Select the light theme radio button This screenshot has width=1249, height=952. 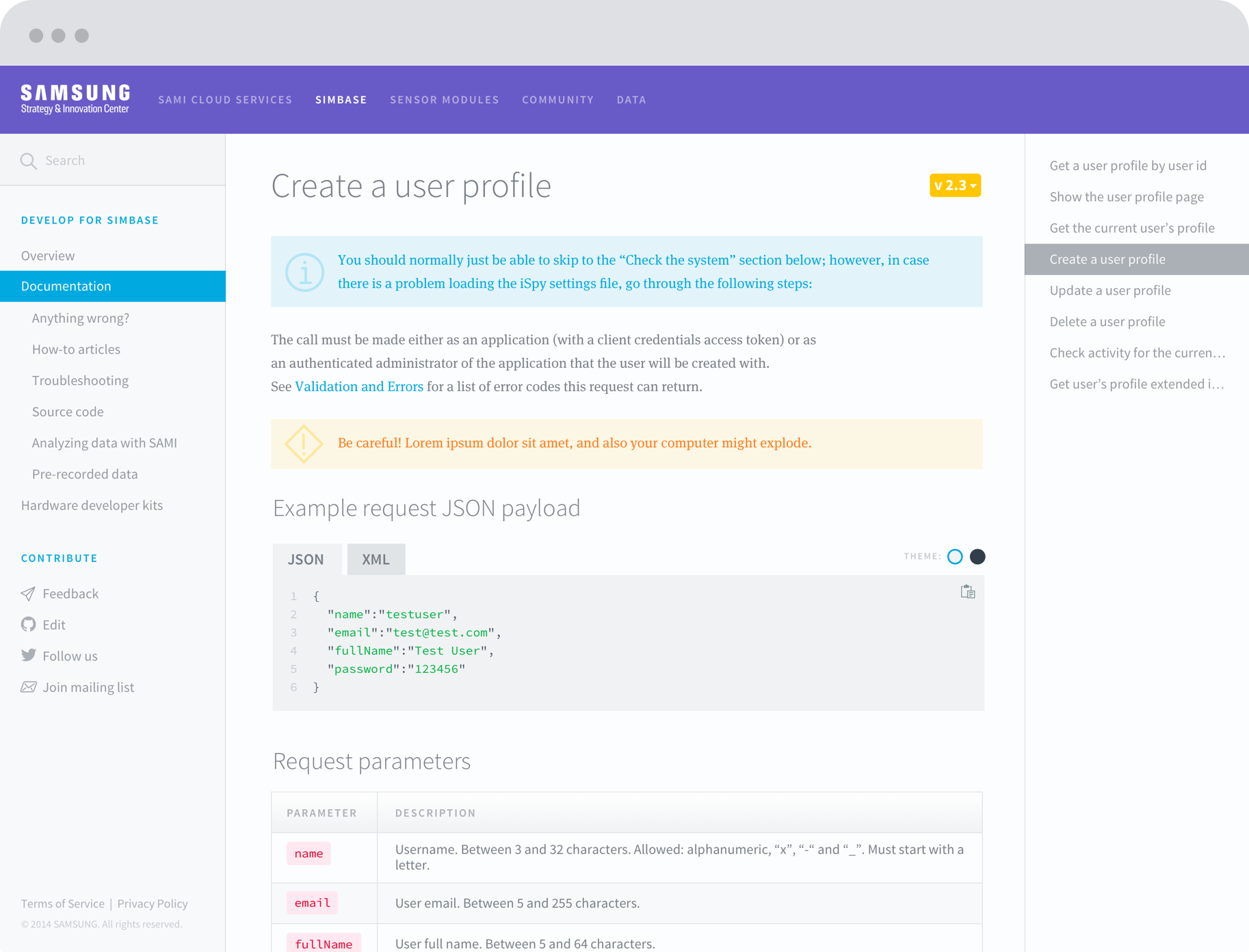(x=955, y=557)
